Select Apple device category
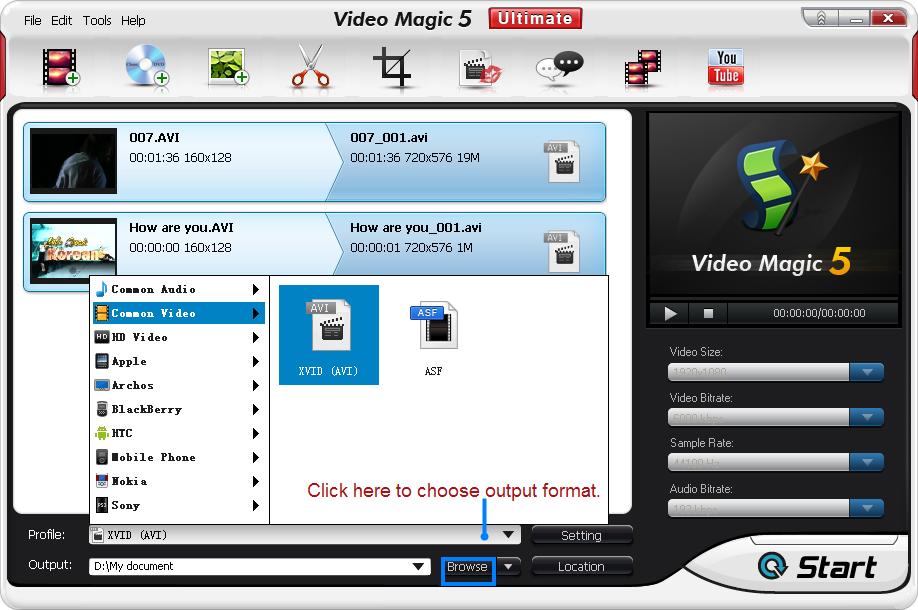The height and width of the screenshot is (610, 918). point(179,361)
